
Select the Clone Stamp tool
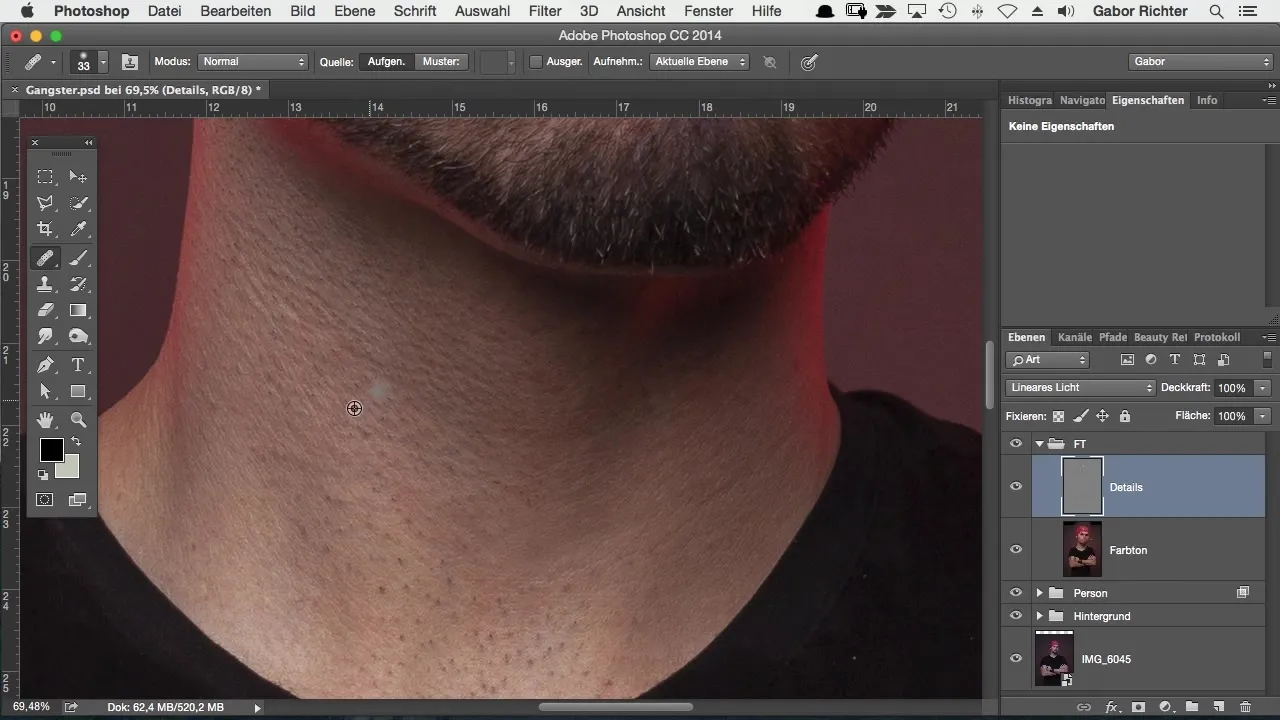pos(45,284)
